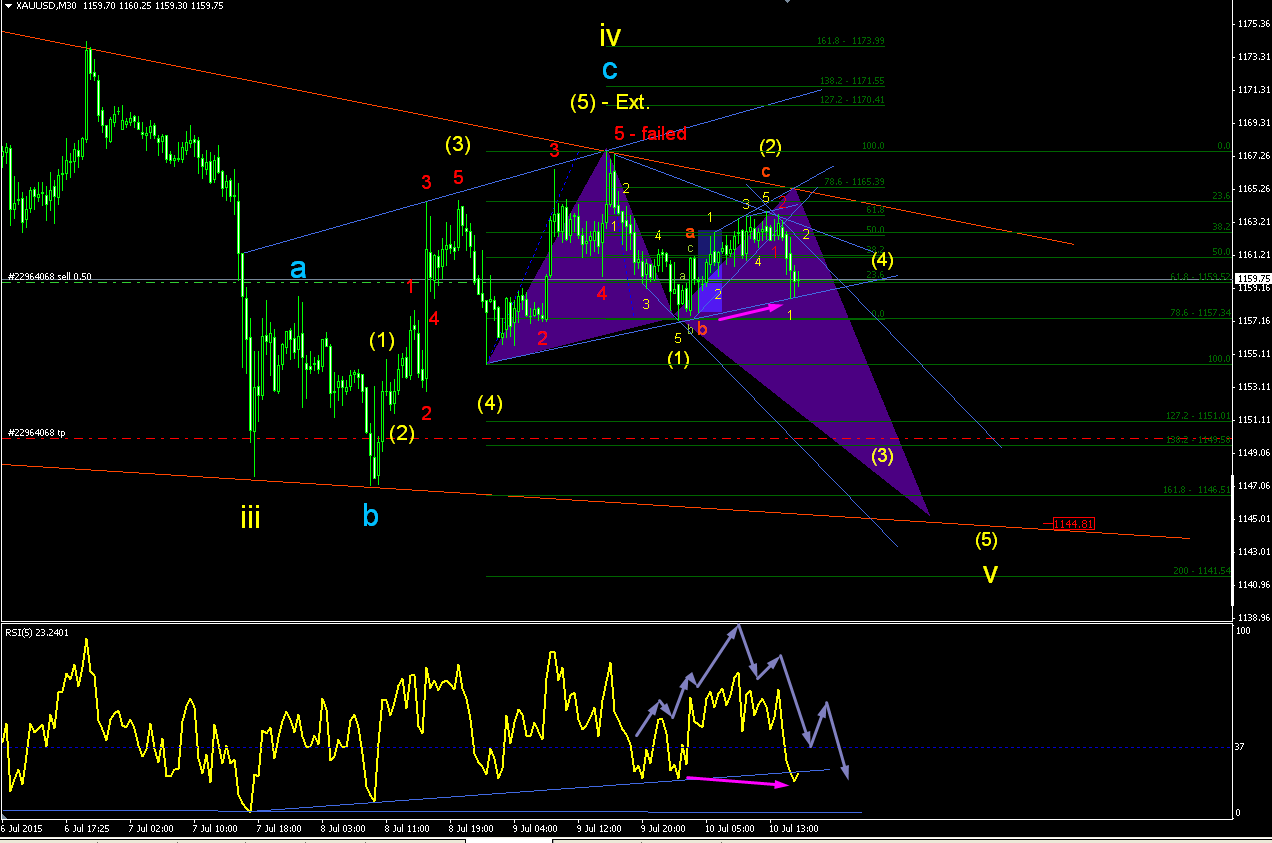Click Fibonacci level '78.6 - 1165.39'
The image size is (1272, 843).
[854, 182]
